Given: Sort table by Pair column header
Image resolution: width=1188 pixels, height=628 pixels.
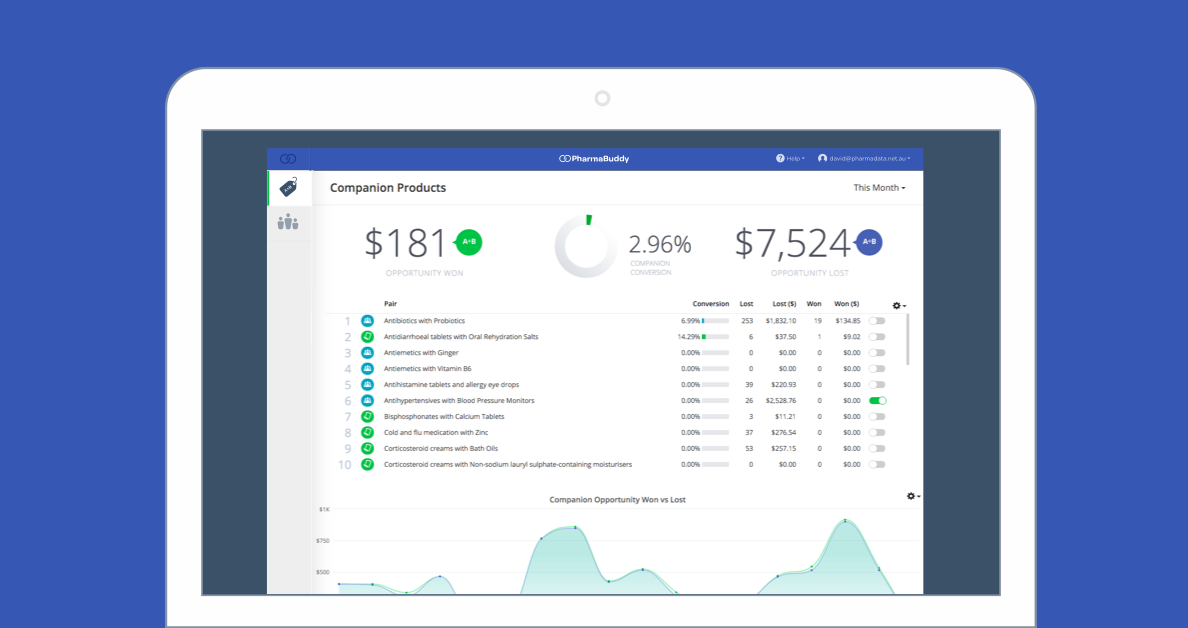Looking at the screenshot, I should click(x=390, y=304).
